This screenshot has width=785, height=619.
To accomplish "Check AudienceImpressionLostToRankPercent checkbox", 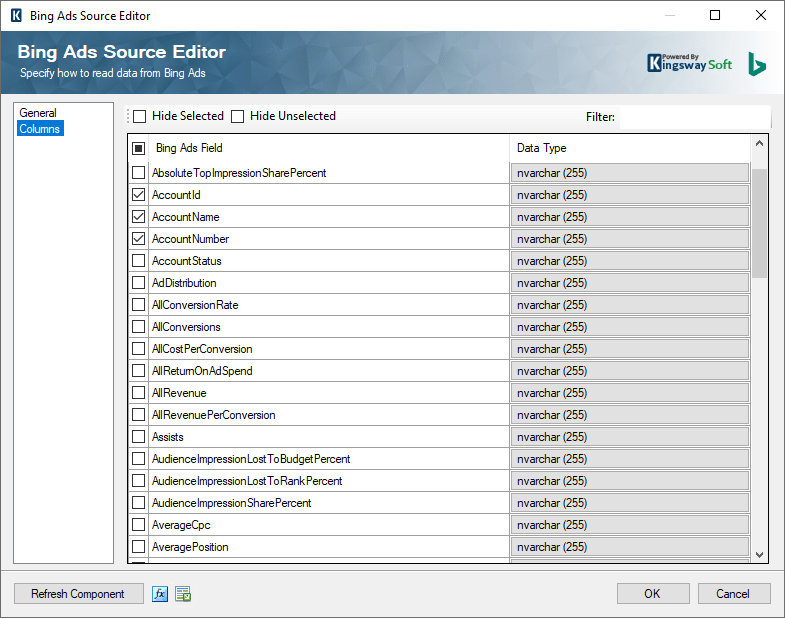I will (x=139, y=481).
